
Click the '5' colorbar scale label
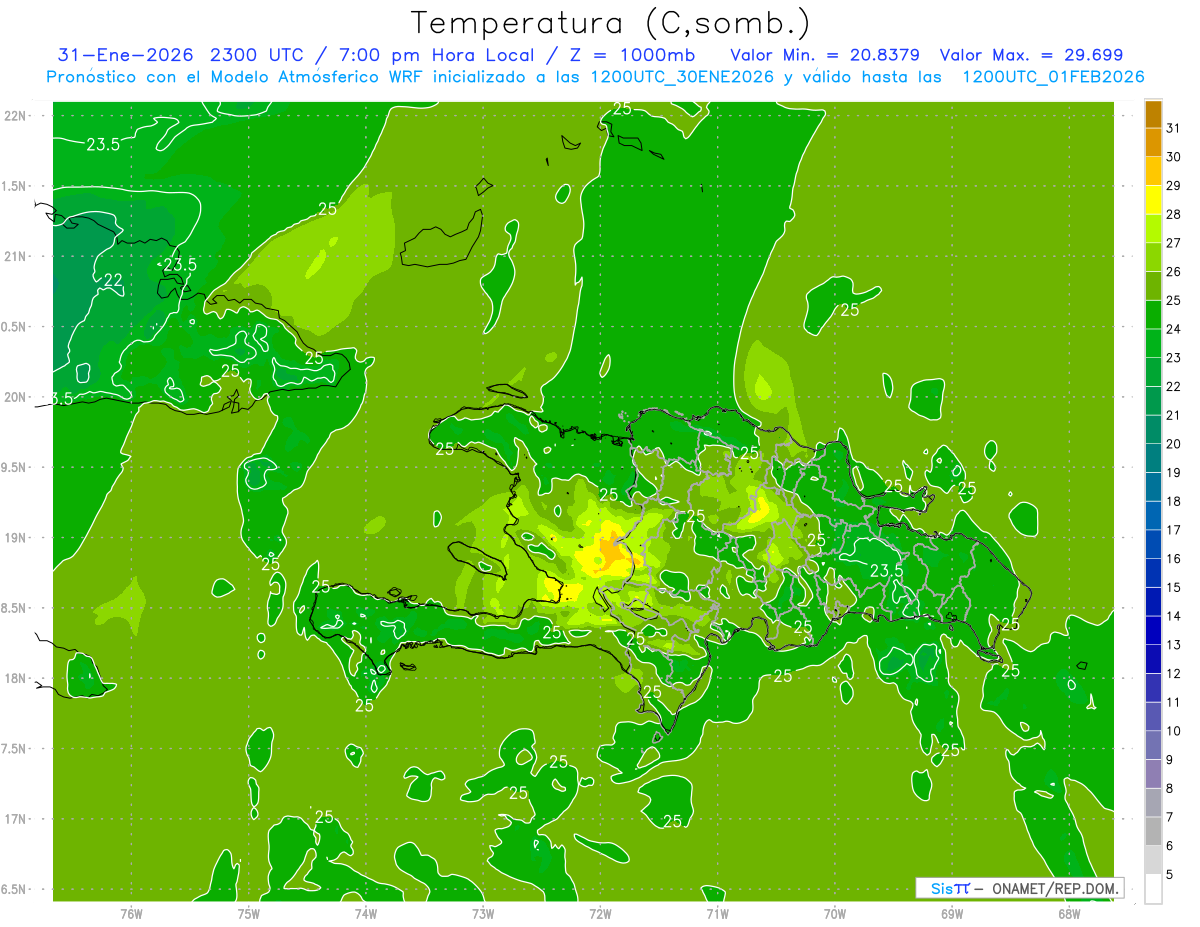point(1171,874)
